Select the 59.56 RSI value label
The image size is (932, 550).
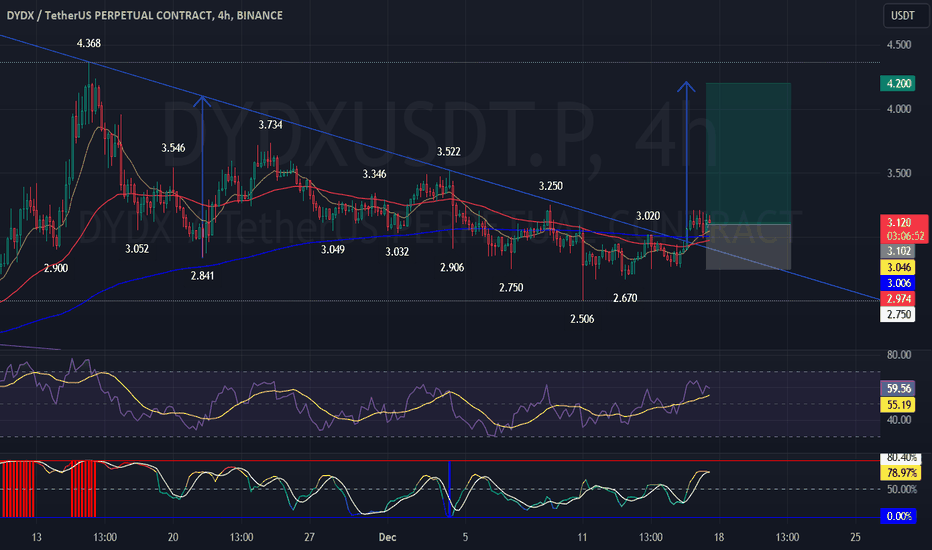point(898,388)
